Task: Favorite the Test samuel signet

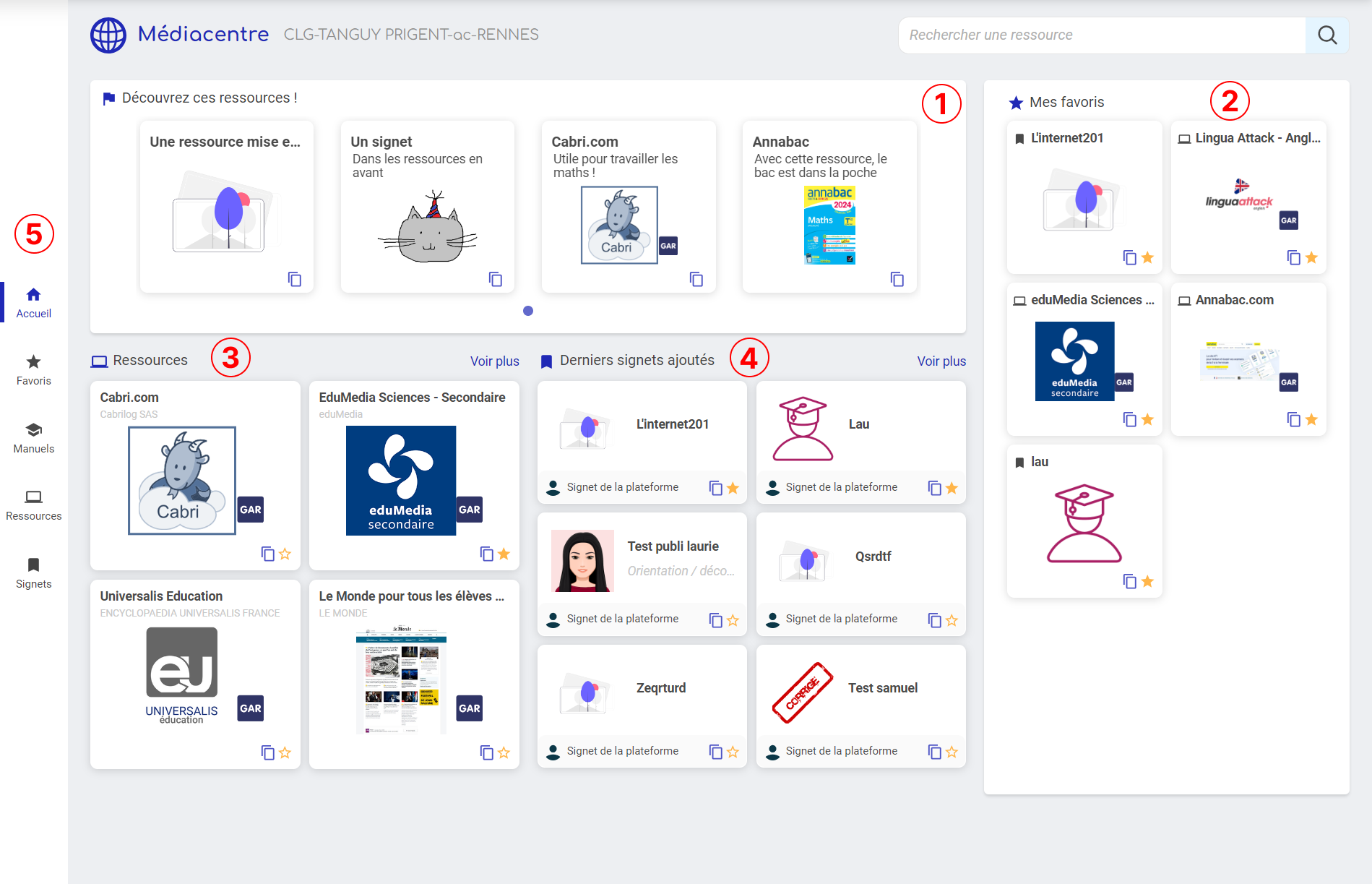Action: (x=952, y=752)
